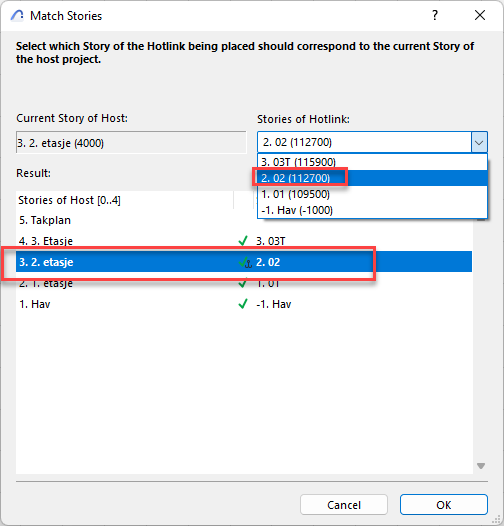Screen dimensions: 504x526
Task: Confirm with the OK button
Action: tap(444, 505)
